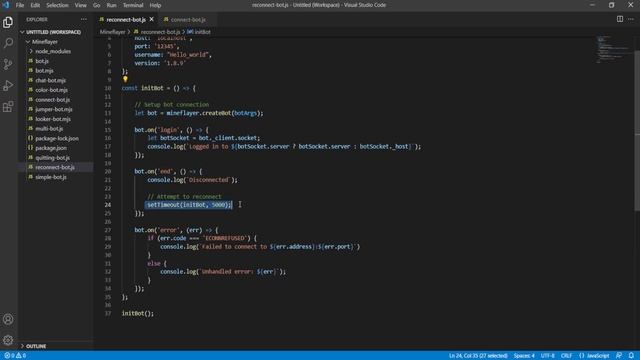
Task: Open the Terminal menu
Action: pyautogui.click(x=133, y=5)
